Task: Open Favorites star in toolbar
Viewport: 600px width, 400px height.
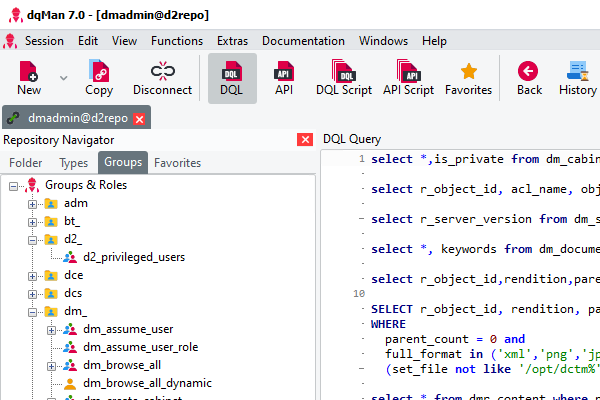Action: click(469, 71)
